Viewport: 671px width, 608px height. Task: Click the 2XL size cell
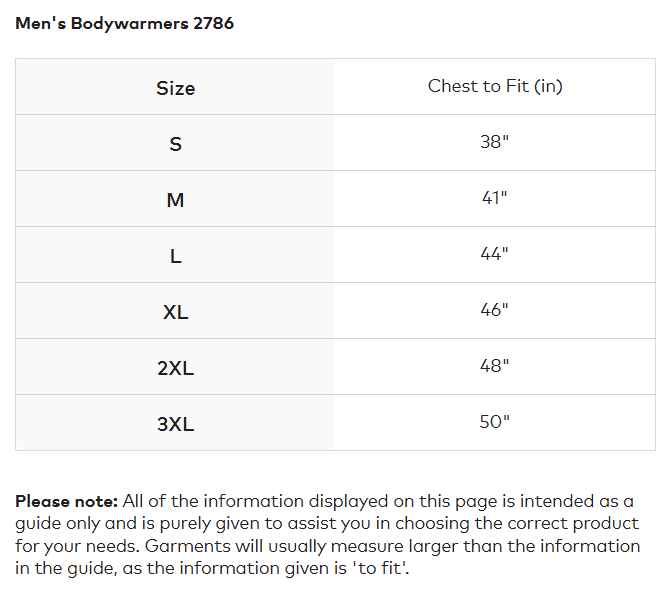click(175, 368)
